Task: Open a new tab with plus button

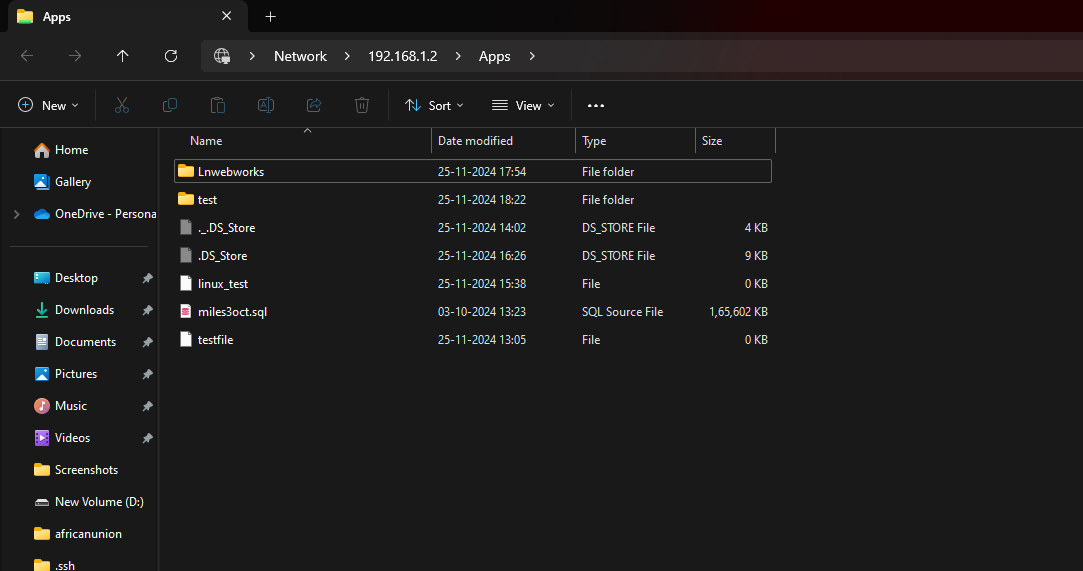Action: [270, 17]
